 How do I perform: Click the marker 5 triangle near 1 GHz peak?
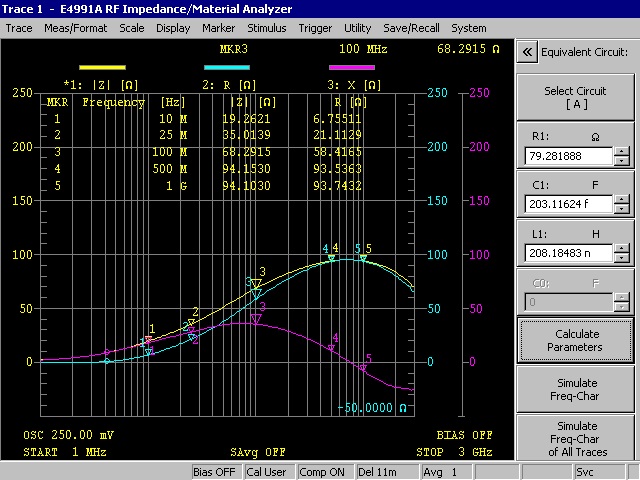pyautogui.click(x=363, y=258)
